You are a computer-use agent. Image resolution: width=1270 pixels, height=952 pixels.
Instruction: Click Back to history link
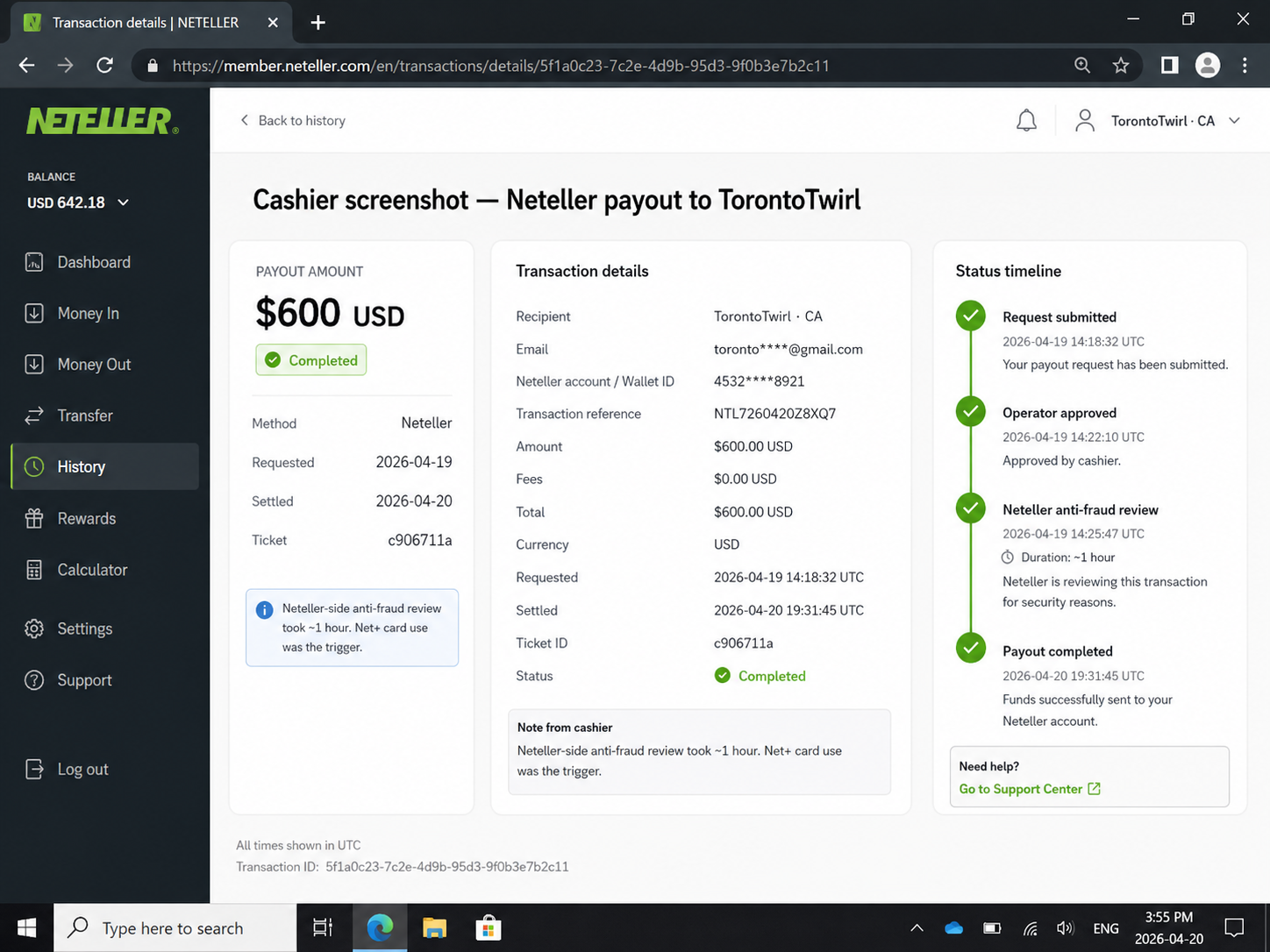[293, 121]
